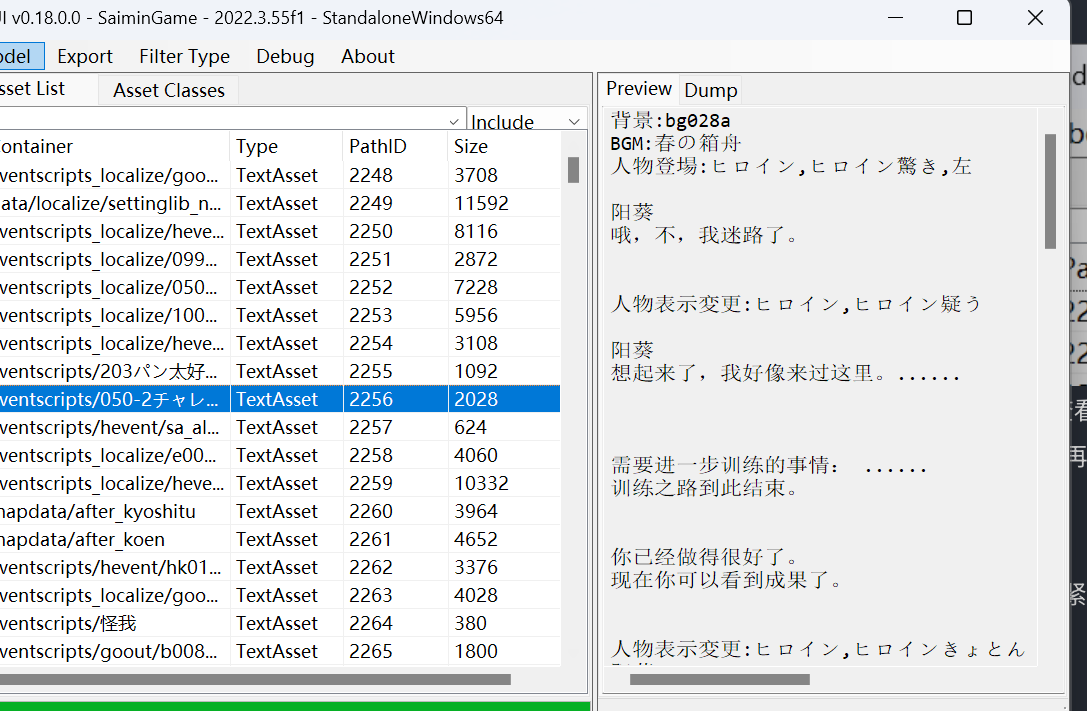
Task: Click the preview pane vertical scrollbar thumb
Action: coord(1050,191)
